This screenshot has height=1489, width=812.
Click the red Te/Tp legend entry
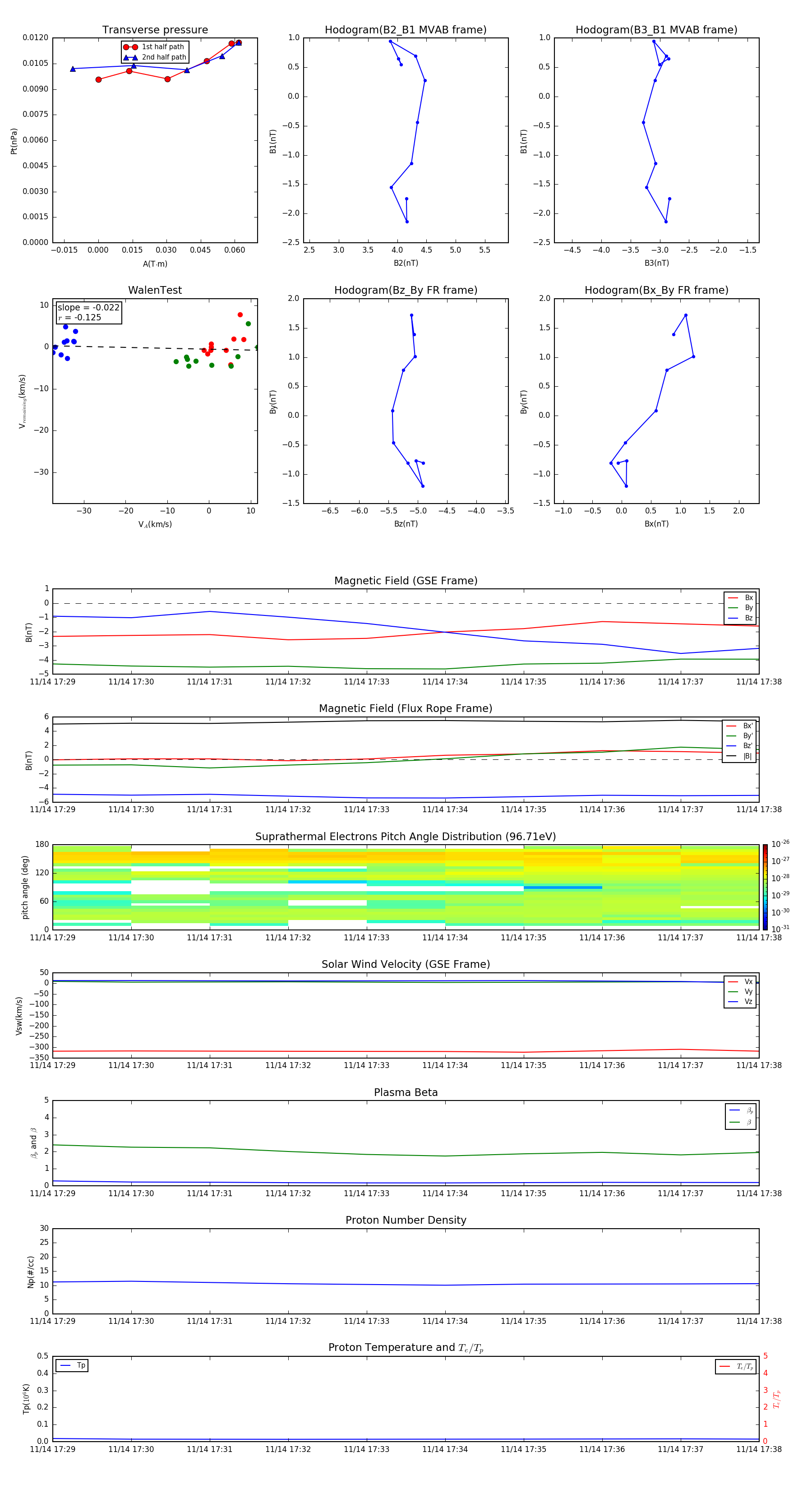(736, 1366)
